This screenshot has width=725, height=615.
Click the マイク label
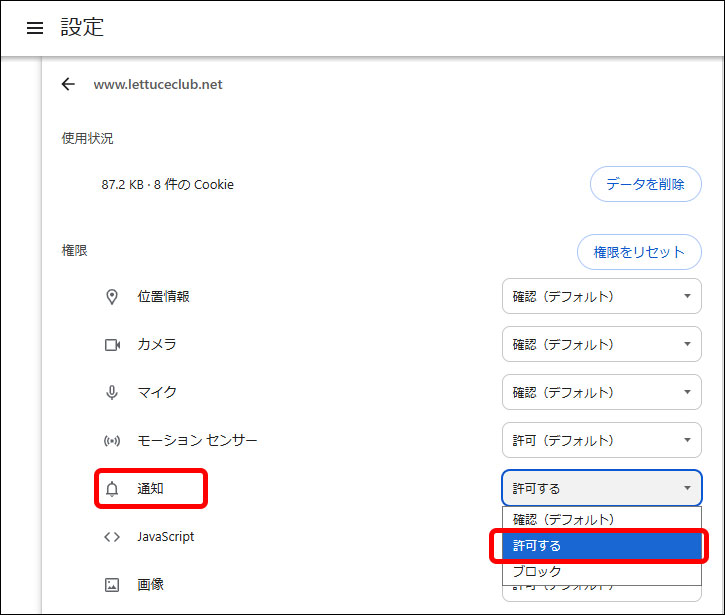tap(157, 393)
